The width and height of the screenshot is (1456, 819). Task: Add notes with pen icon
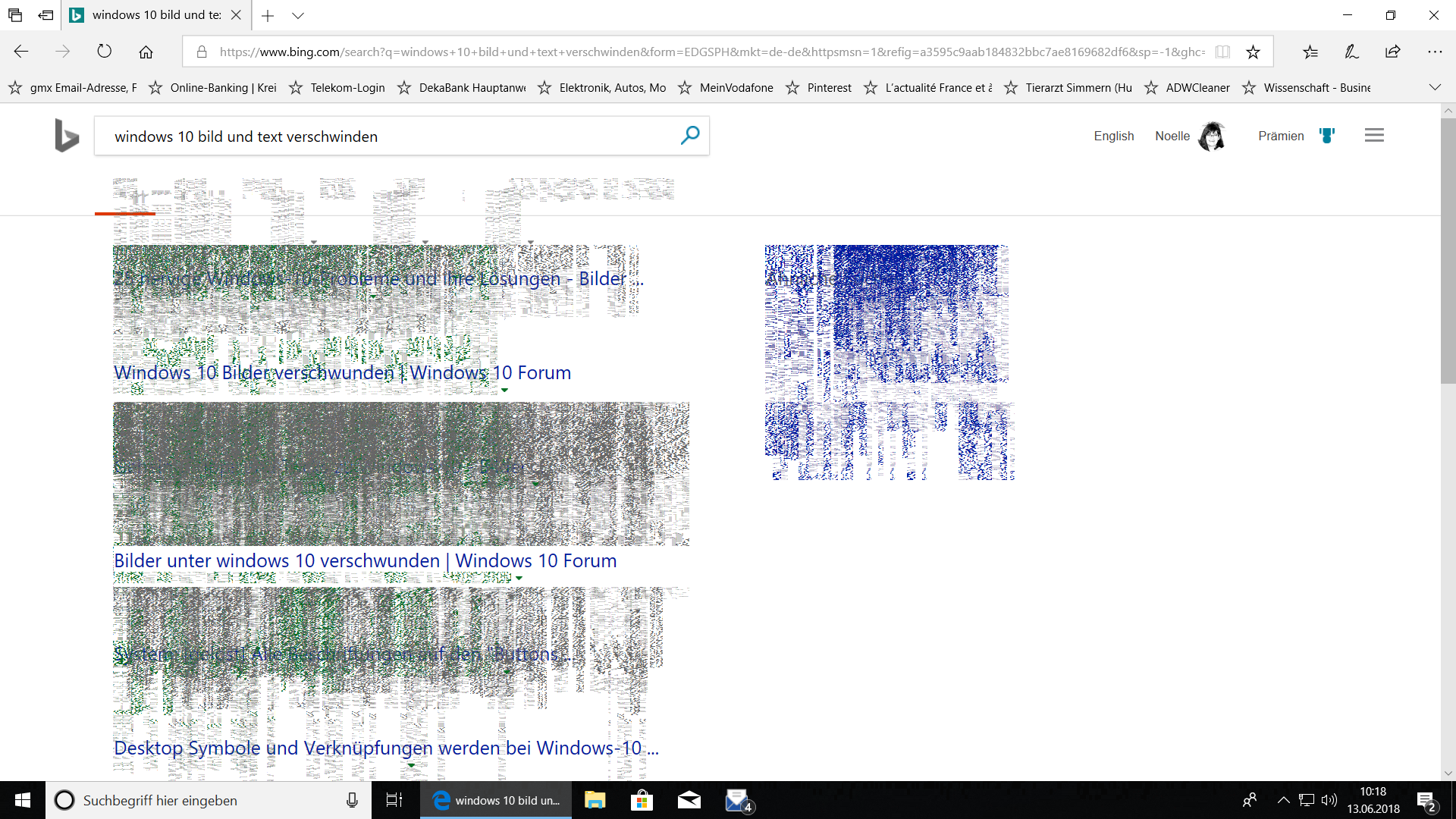pos(1351,52)
